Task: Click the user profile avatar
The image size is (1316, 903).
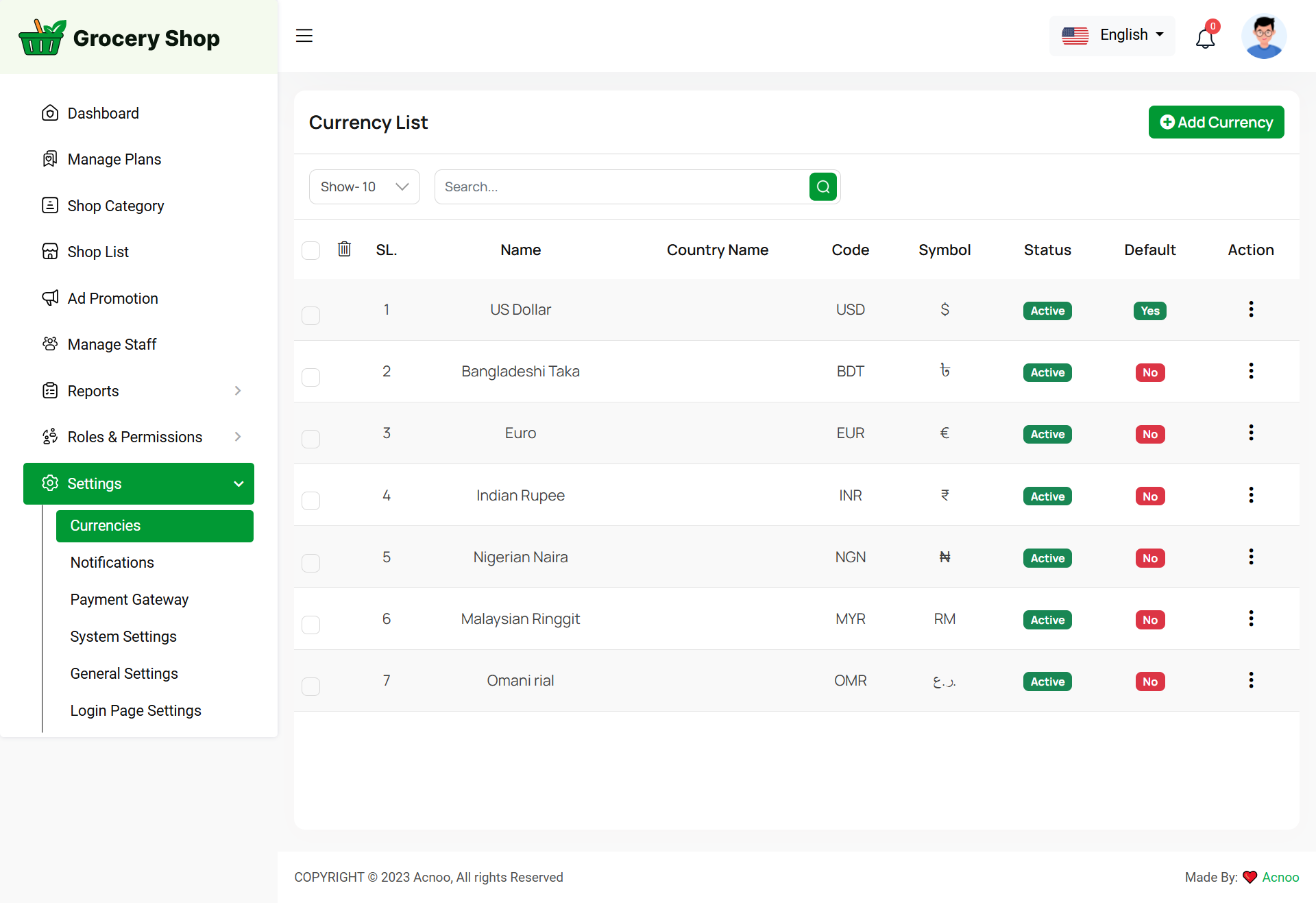Action: 1264,36
